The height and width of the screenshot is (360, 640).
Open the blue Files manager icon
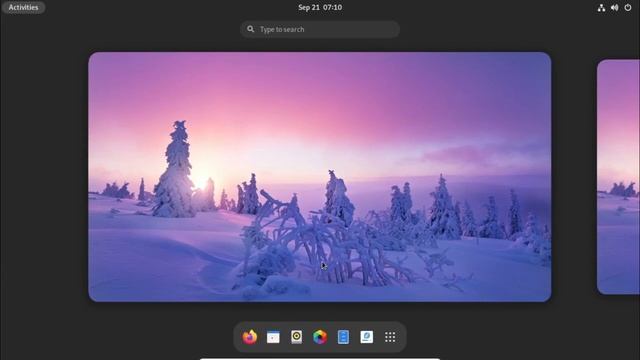coord(343,337)
